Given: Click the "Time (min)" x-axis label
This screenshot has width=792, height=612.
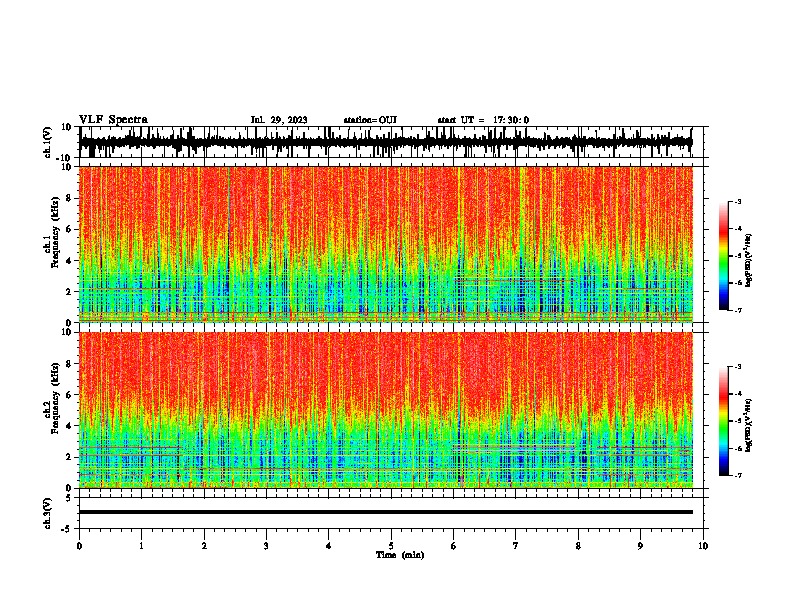Looking at the screenshot, I should [x=400, y=555].
